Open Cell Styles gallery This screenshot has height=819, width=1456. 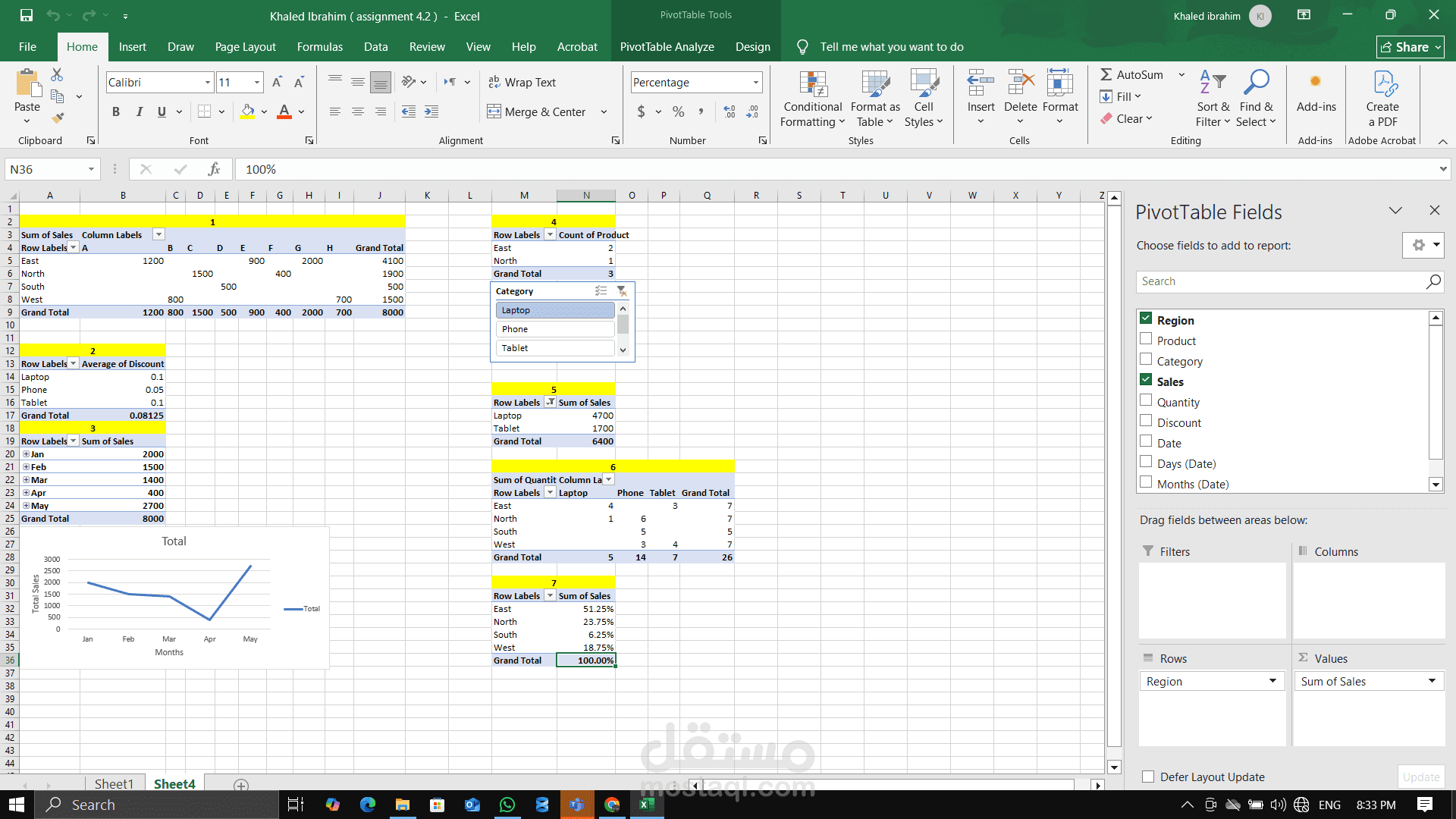click(924, 99)
